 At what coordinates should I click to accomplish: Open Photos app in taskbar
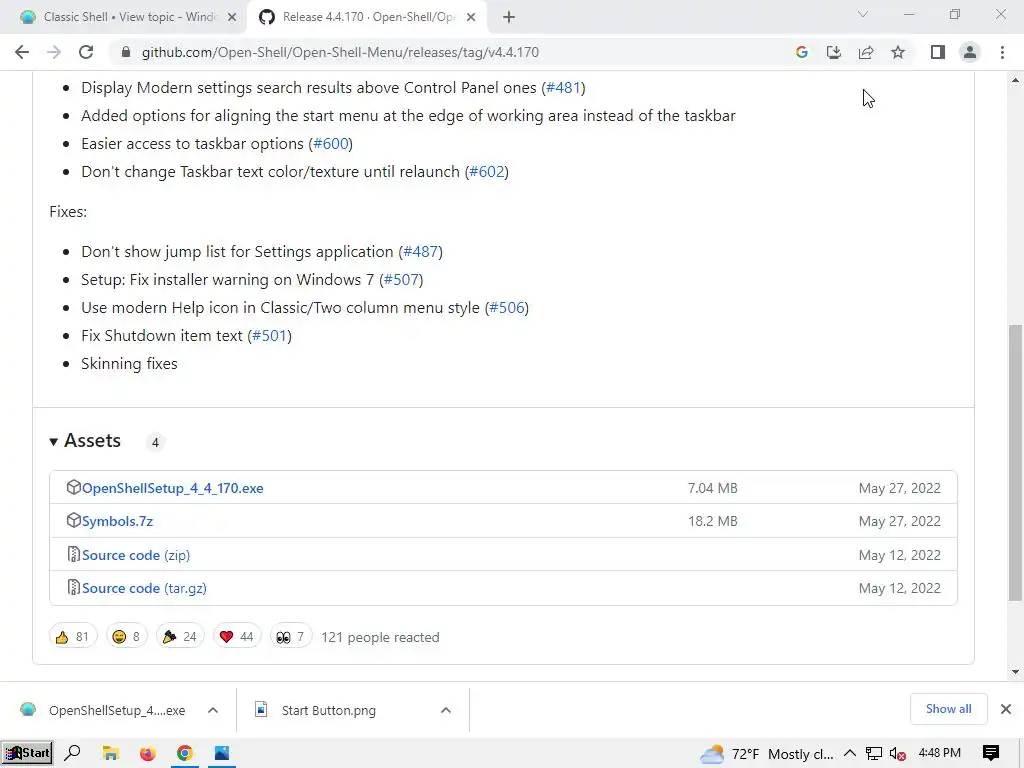click(222, 753)
